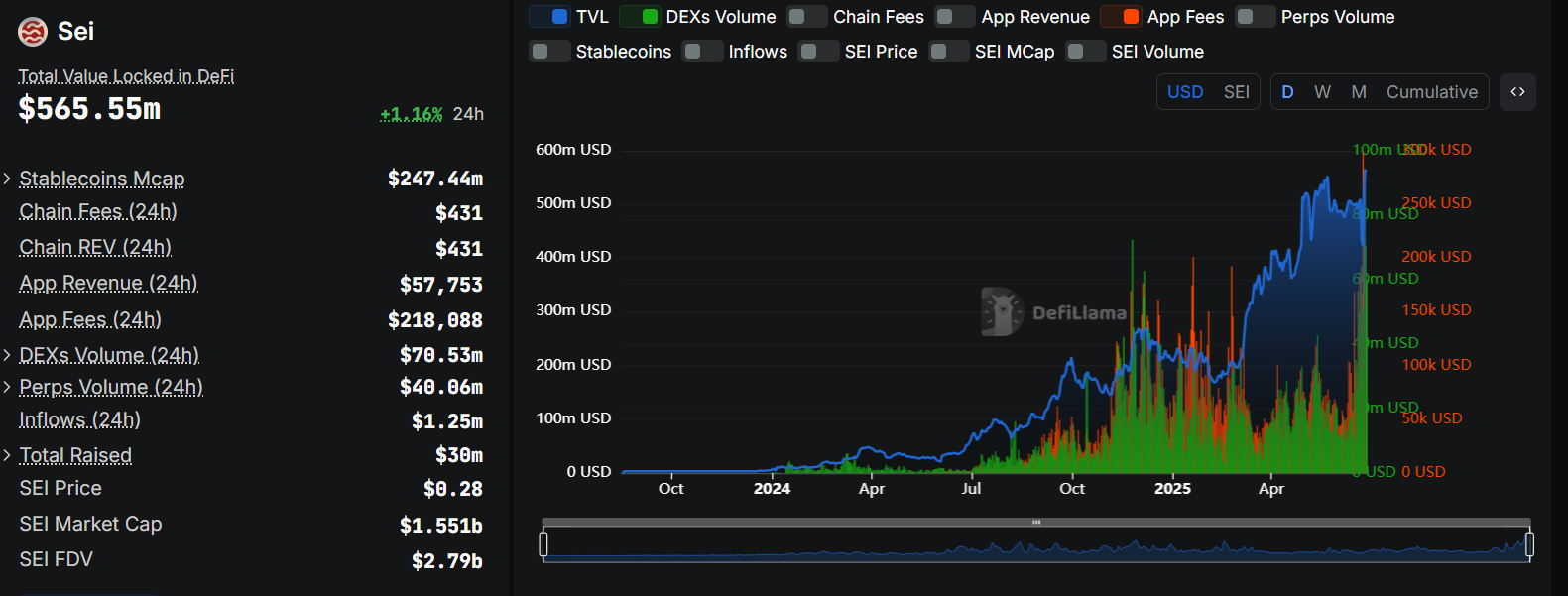Click the Chain REV (24h) label
1568x596 pixels.
(95, 248)
